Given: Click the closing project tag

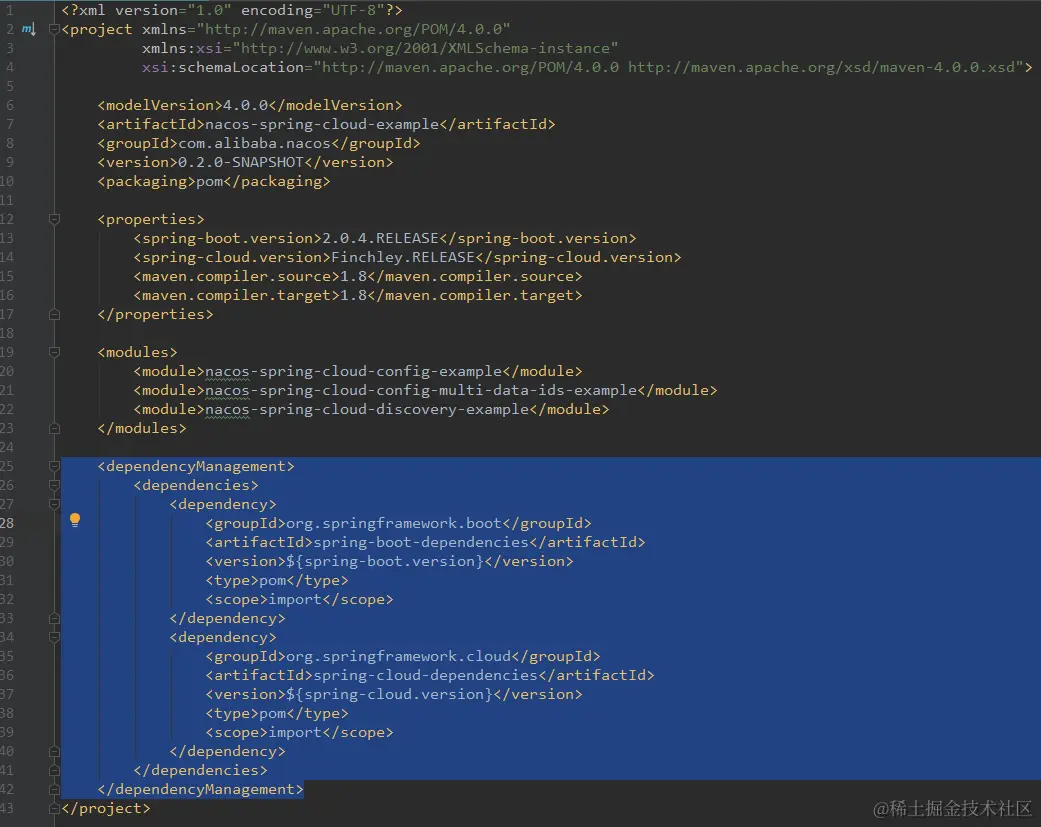Looking at the screenshot, I should pos(106,808).
